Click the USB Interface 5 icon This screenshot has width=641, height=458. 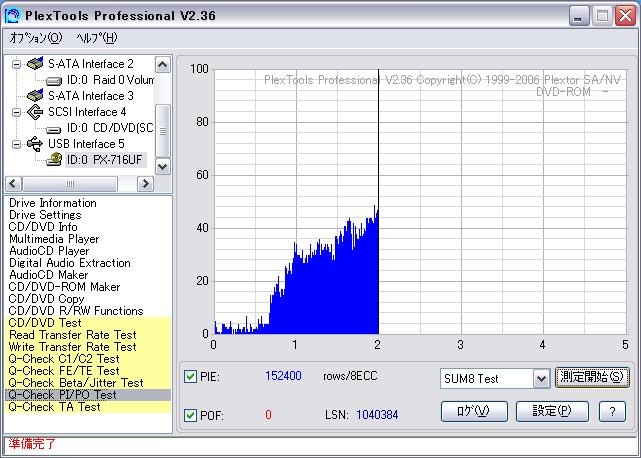36,144
